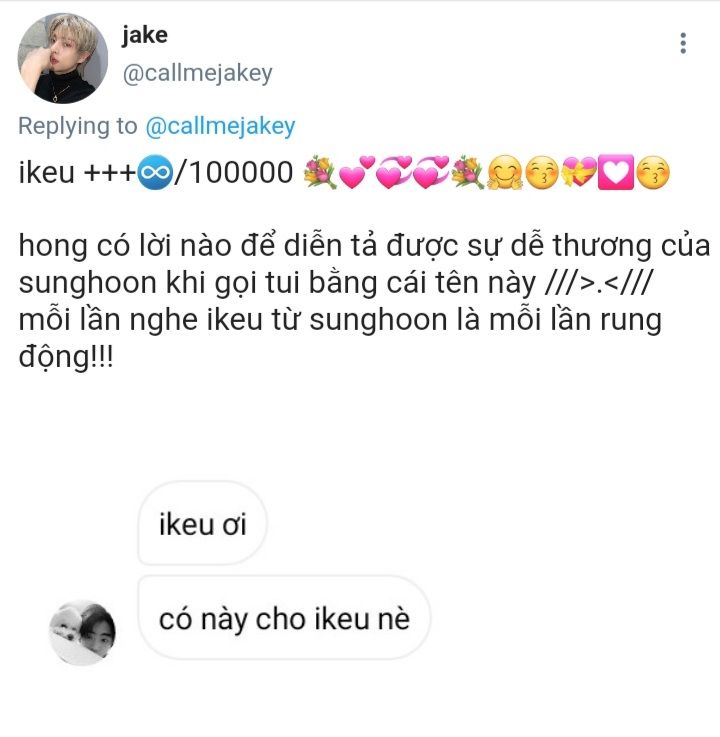Tap the first bouquet emoji after 100000
Viewport: 720px width, 737px height.
coord(320,172)
